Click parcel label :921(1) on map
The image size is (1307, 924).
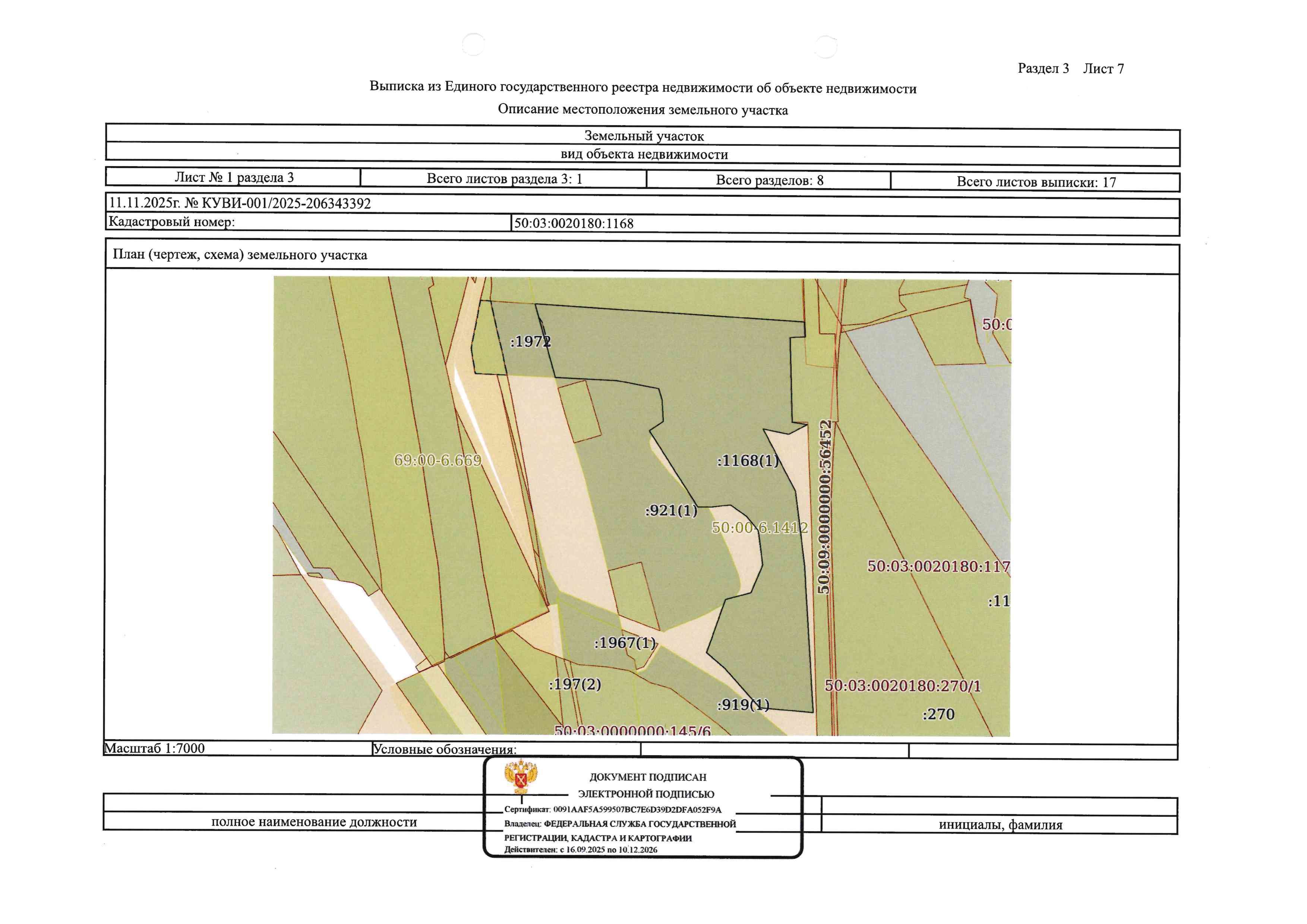point(670,510)
